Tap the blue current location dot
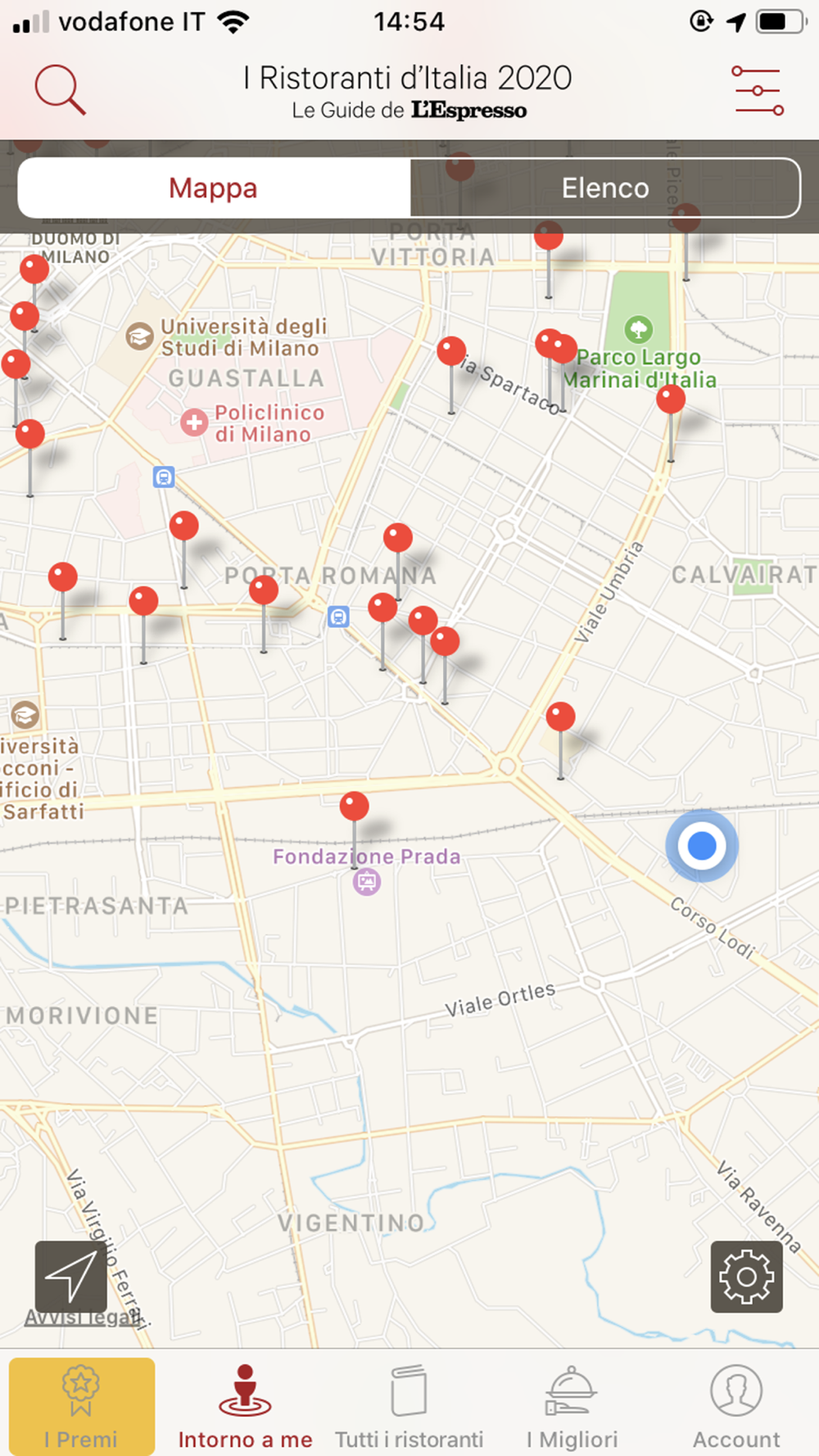Image resolution: width=819 pixels, height=1456 pixels. [x=702, y=845]
